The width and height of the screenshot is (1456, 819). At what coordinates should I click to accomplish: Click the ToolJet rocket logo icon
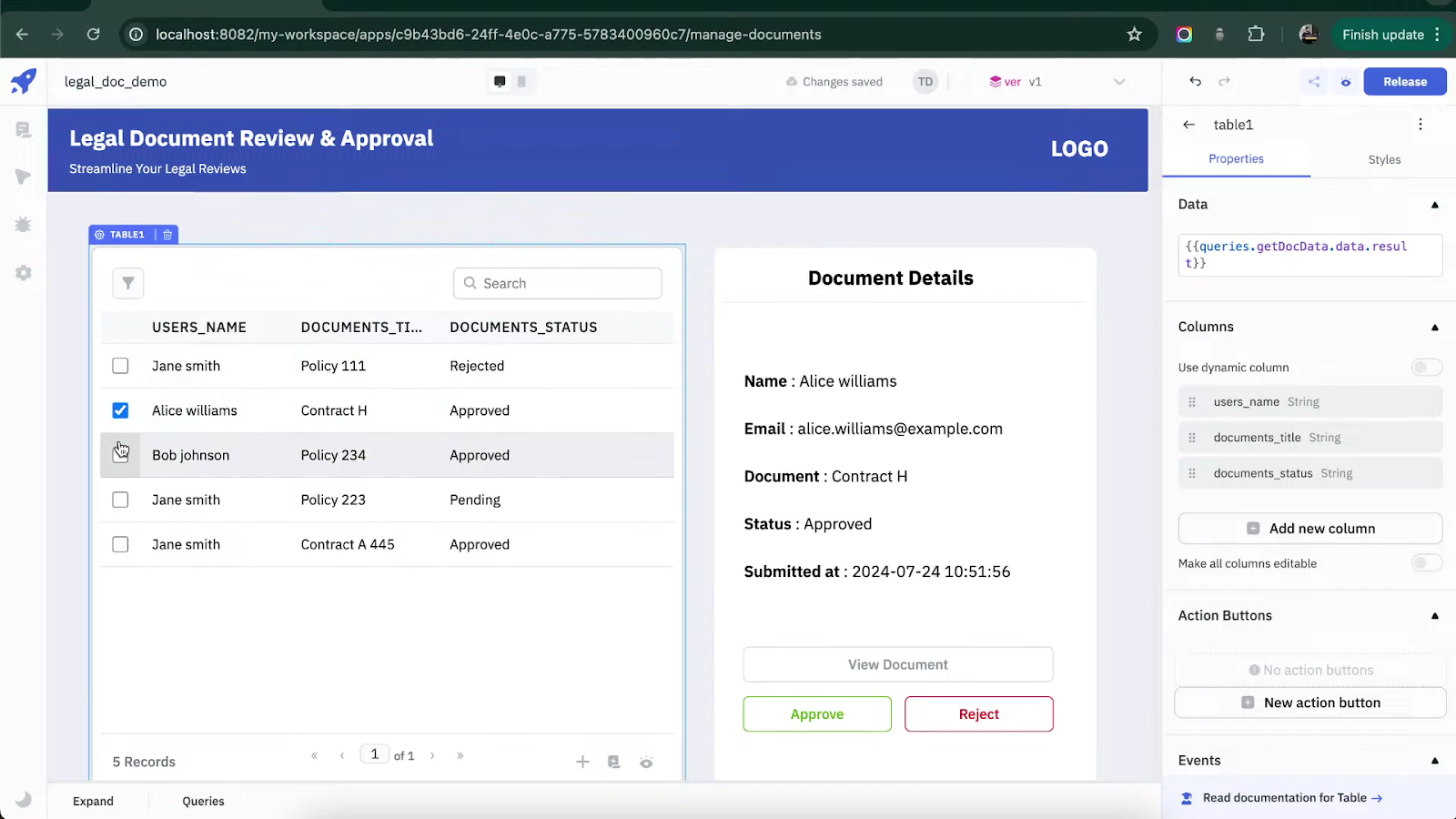[x=24, y=82]
